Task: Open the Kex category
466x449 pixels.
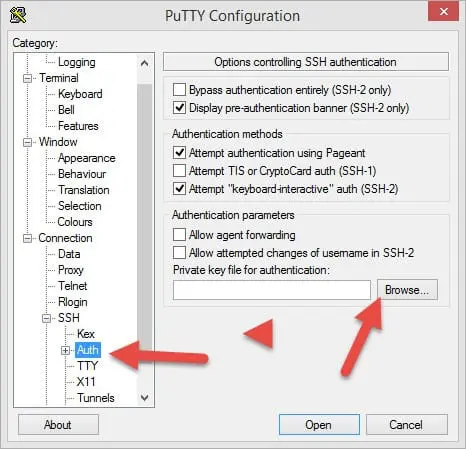Action: click(86, 334)
